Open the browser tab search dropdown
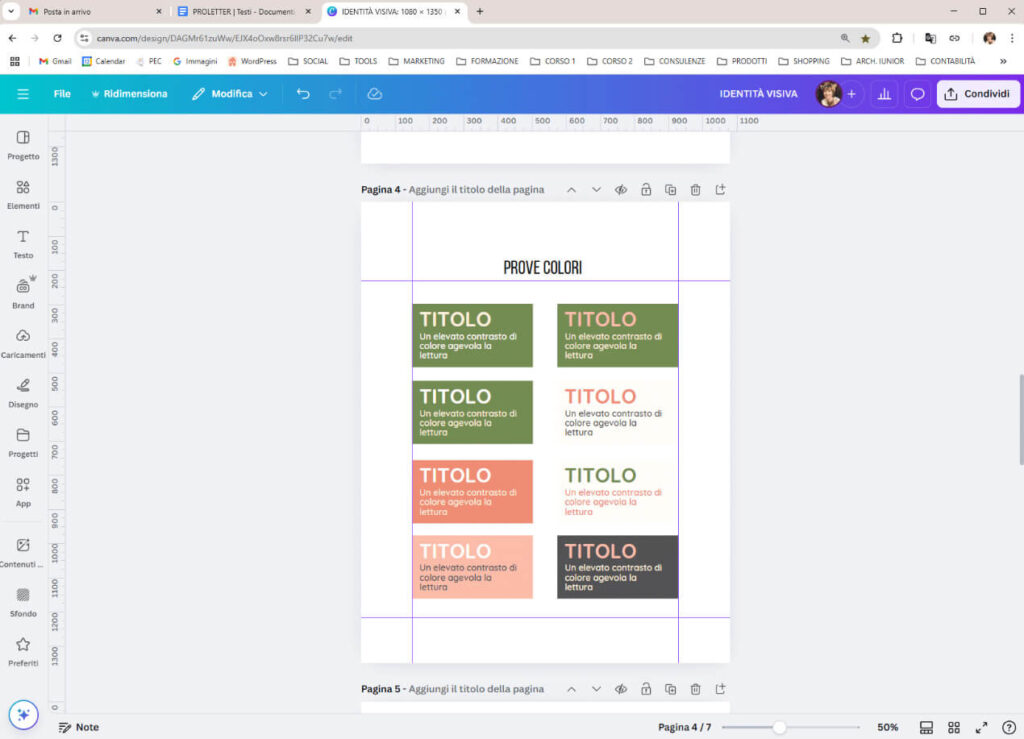The width and height of the screenshot is (1024, 739). 11,11
